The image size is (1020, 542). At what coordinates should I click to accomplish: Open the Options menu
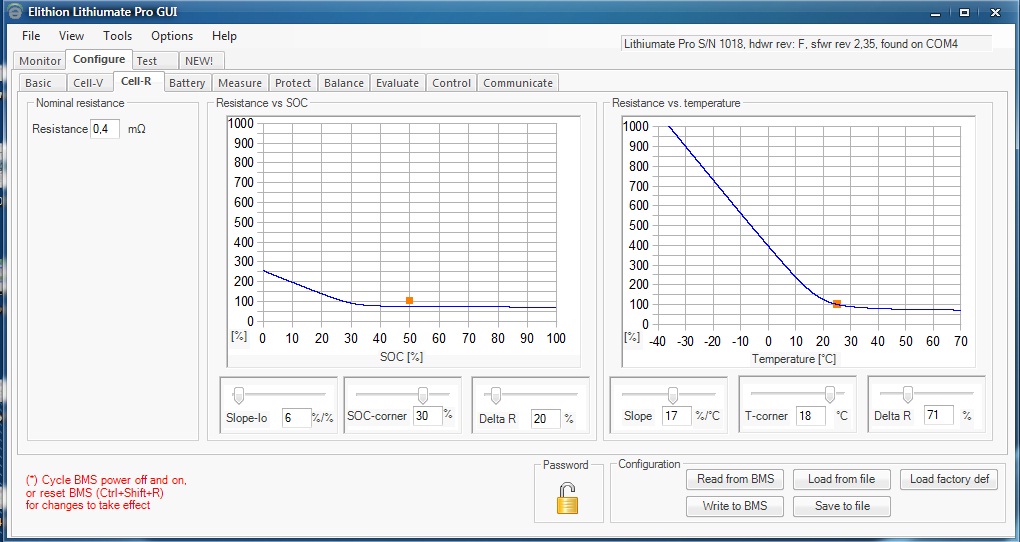pos(172,36)
